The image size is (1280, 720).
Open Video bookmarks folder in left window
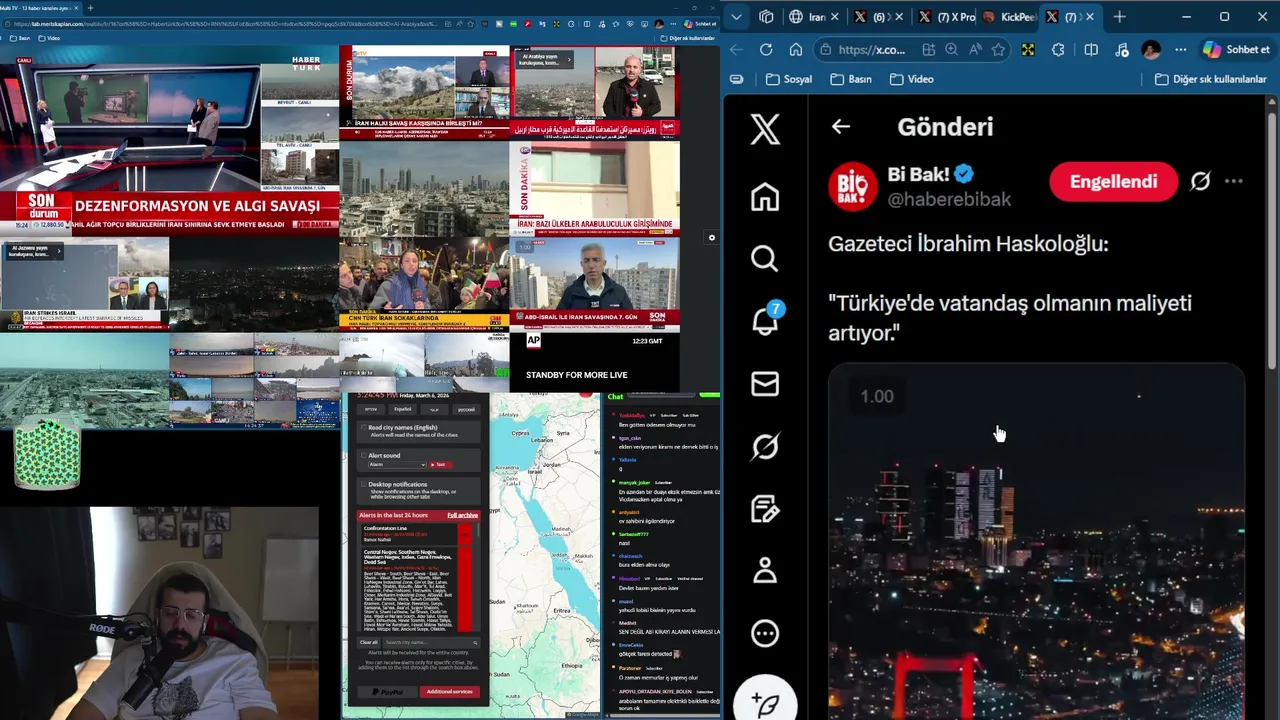(x=50, y=38)
